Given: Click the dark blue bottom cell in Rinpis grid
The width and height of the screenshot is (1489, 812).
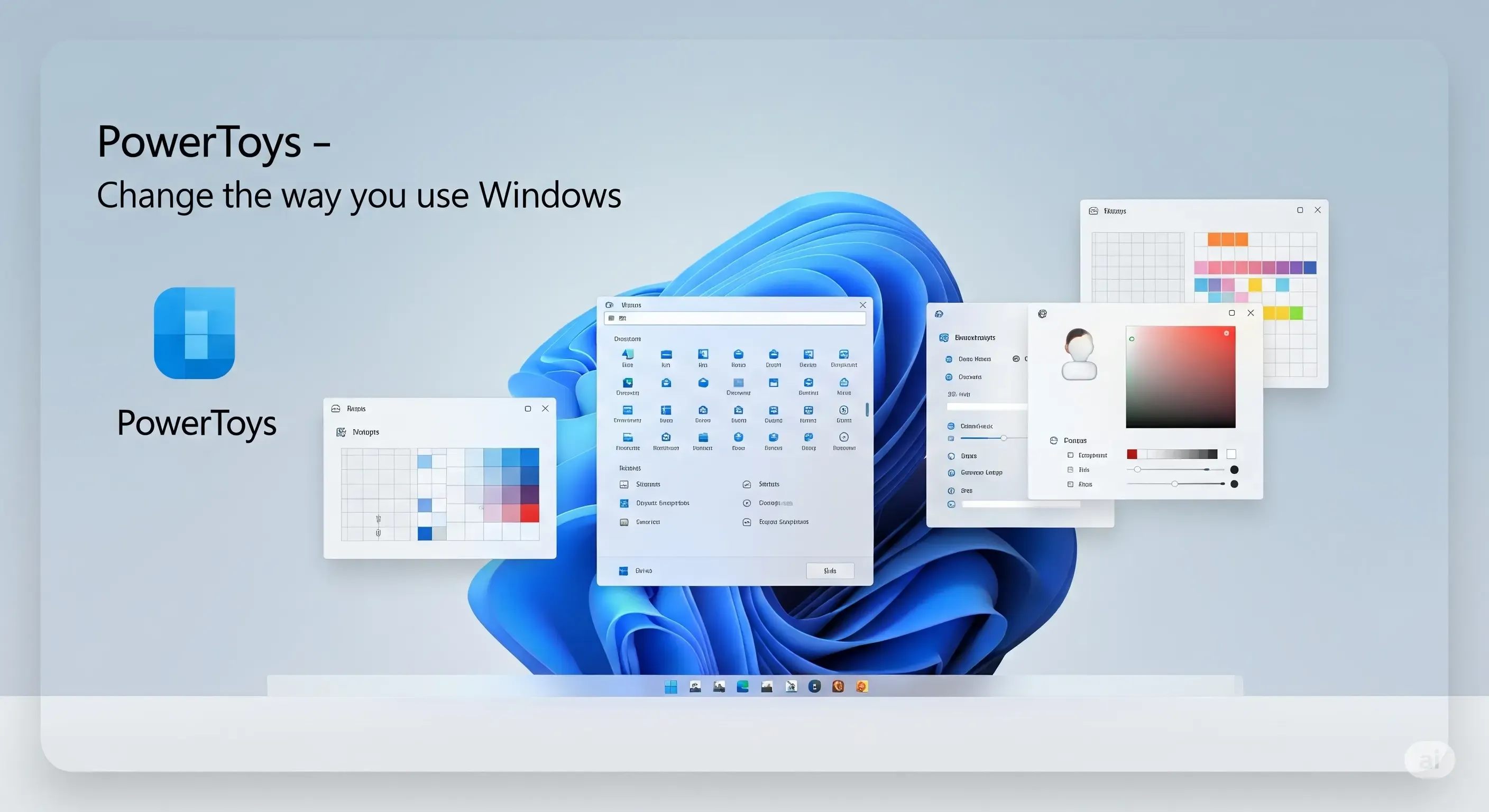Looking at the screenshot, I should point(425,533).
